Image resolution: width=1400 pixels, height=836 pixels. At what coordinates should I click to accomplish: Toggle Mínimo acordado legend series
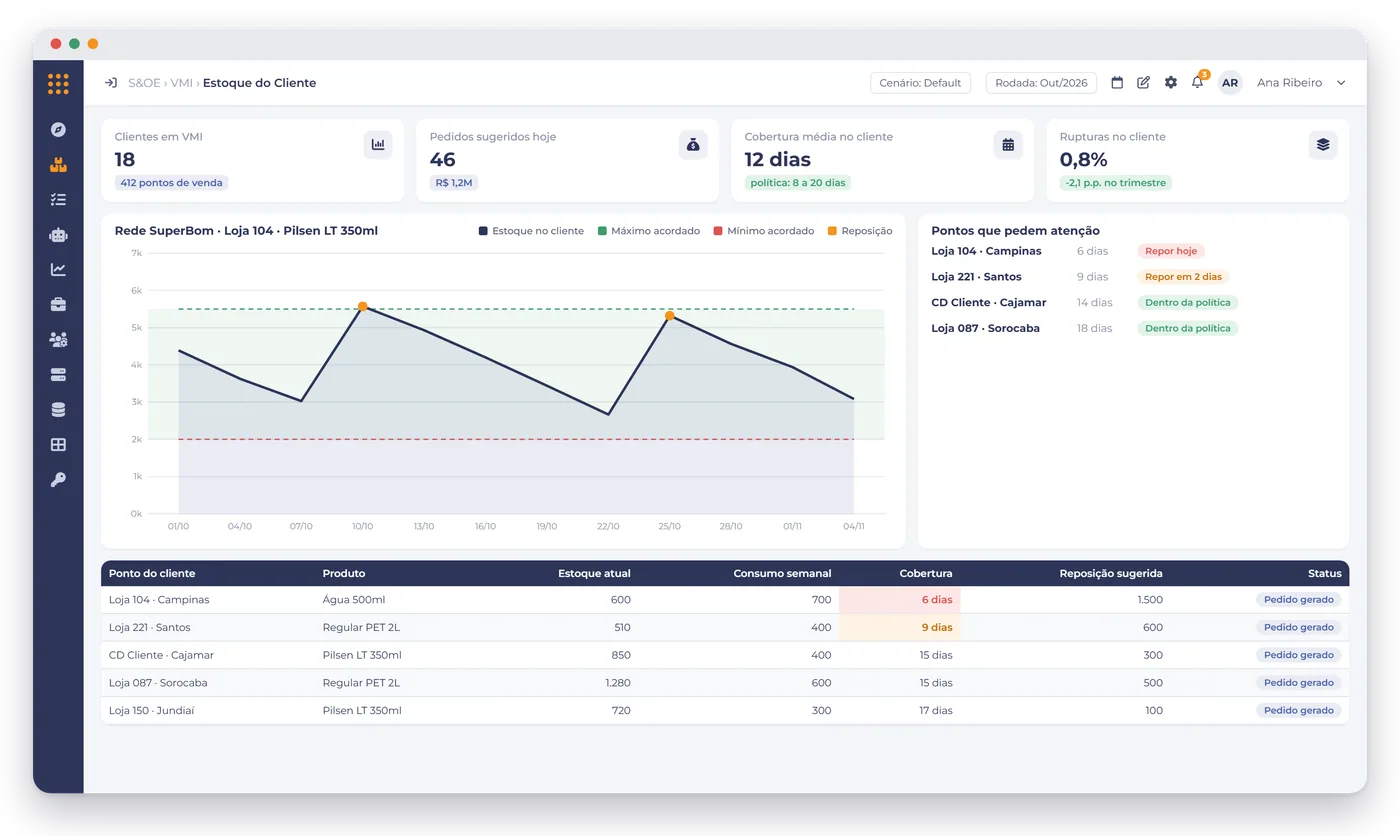(x=763, y=231)
